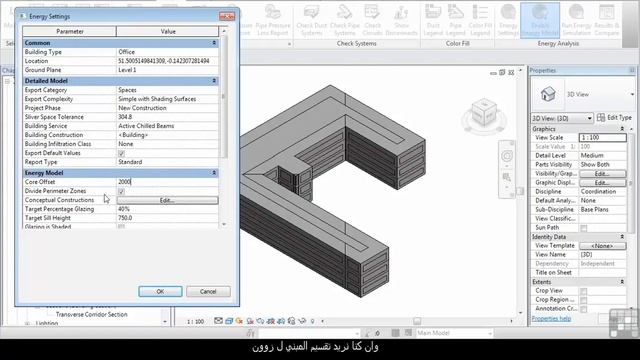Click OK in Energy Settings dialog
This screenshot has width=640, height=360.
pos(160,291)
